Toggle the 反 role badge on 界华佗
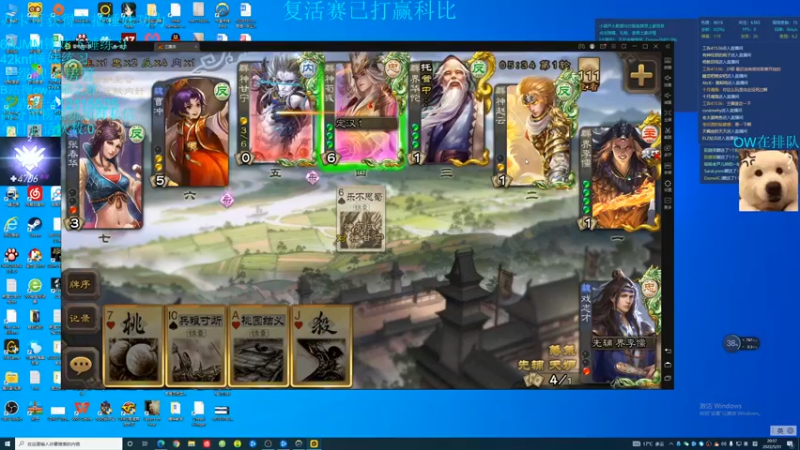800x450 pixels. 478,69
